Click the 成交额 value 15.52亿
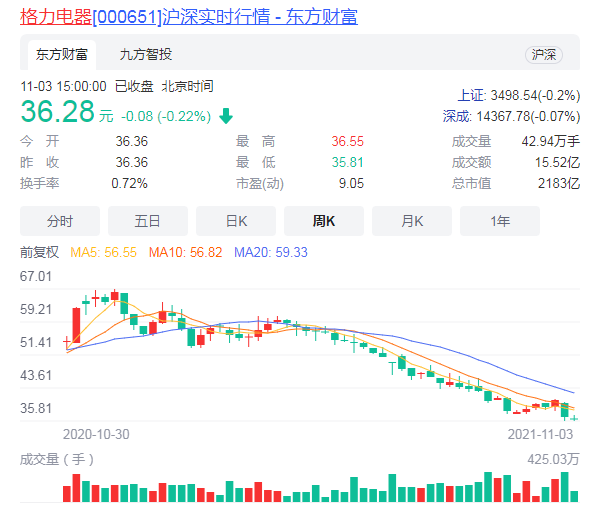Viewport: 596px width, 509px height. click(x=557, y=162)
